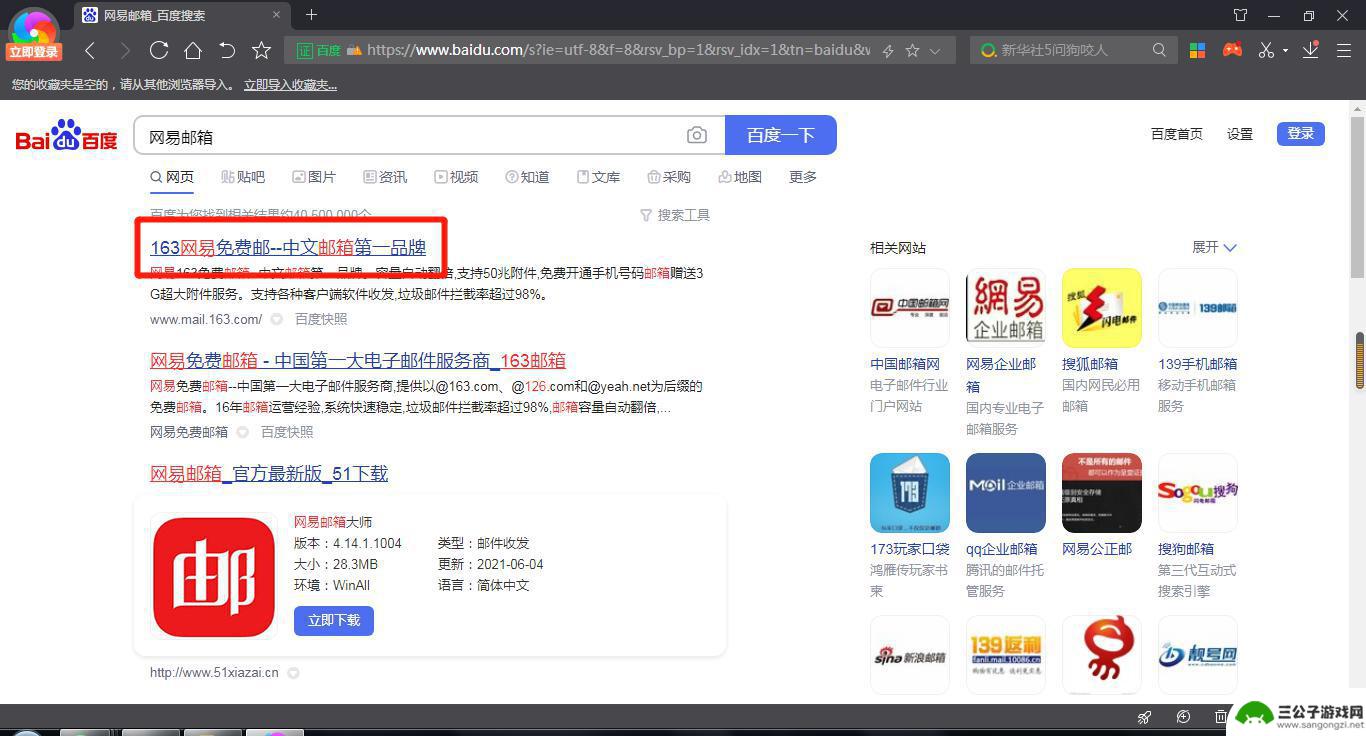Image resolution: width=1366 pixels, height=736 pixels.
Task: Click the lightning speed mode icon in address bar
Action: tap(887, 50)
